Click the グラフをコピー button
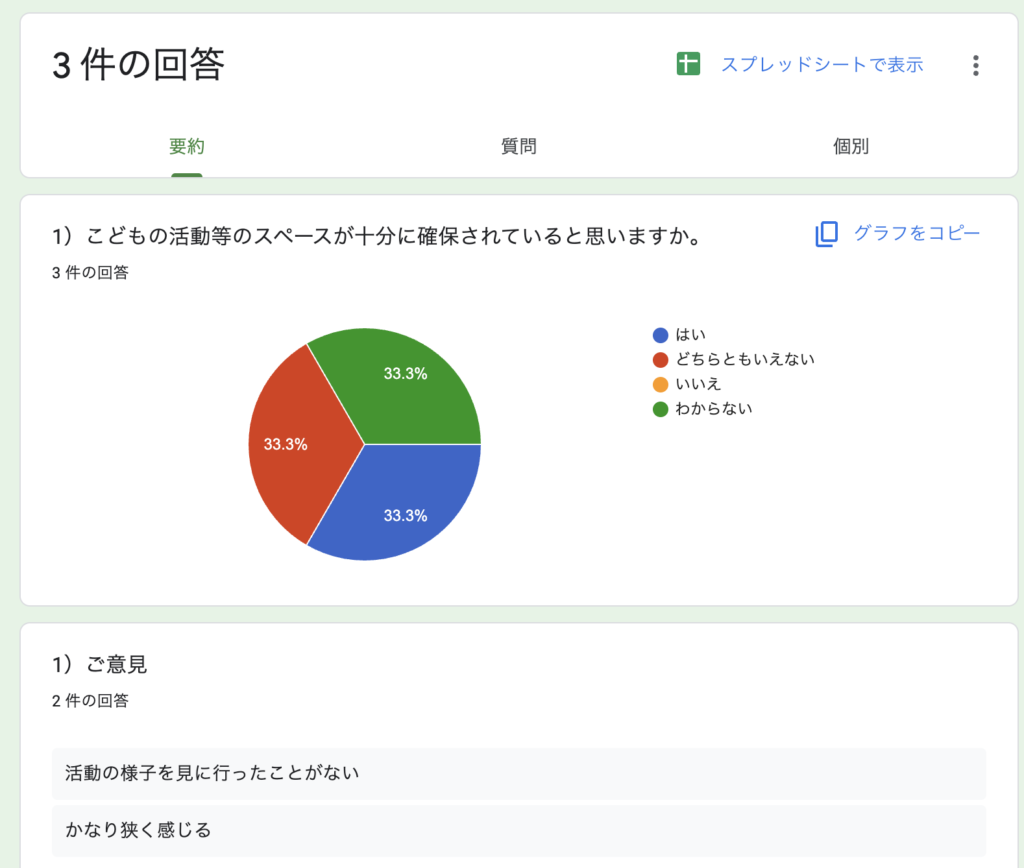The height and width of the screenshot is (868, 1024). [x=916, y=233]
